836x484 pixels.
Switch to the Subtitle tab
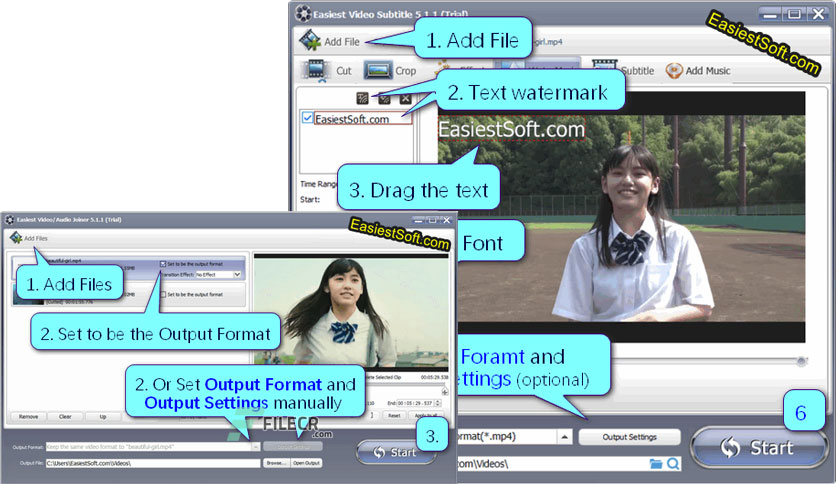click(624, 70)
